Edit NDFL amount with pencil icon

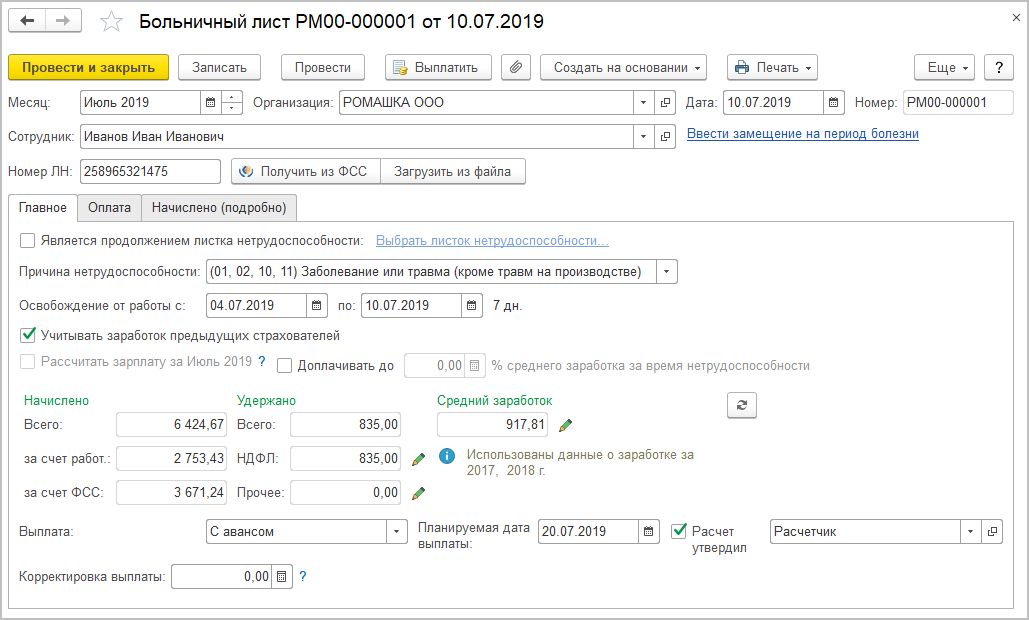click(419, 459)
